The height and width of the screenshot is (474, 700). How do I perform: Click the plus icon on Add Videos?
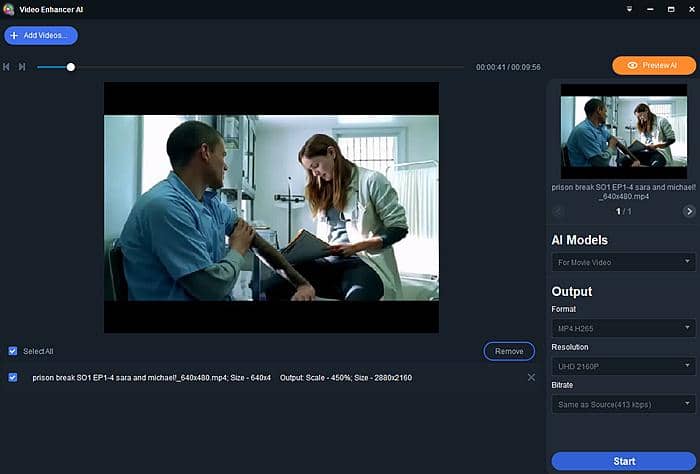point(14,36)
